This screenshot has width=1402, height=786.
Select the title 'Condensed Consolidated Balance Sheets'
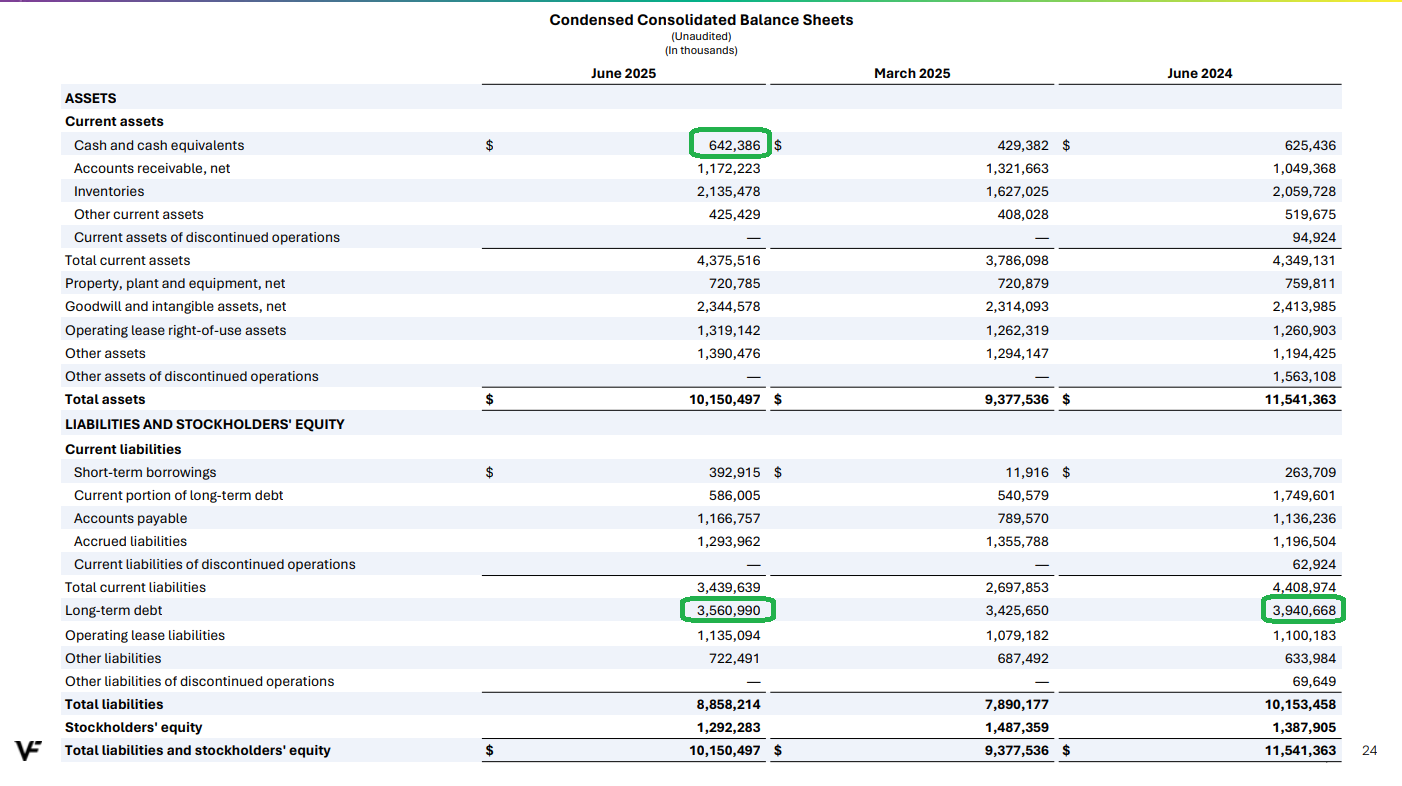coord(701,19)
